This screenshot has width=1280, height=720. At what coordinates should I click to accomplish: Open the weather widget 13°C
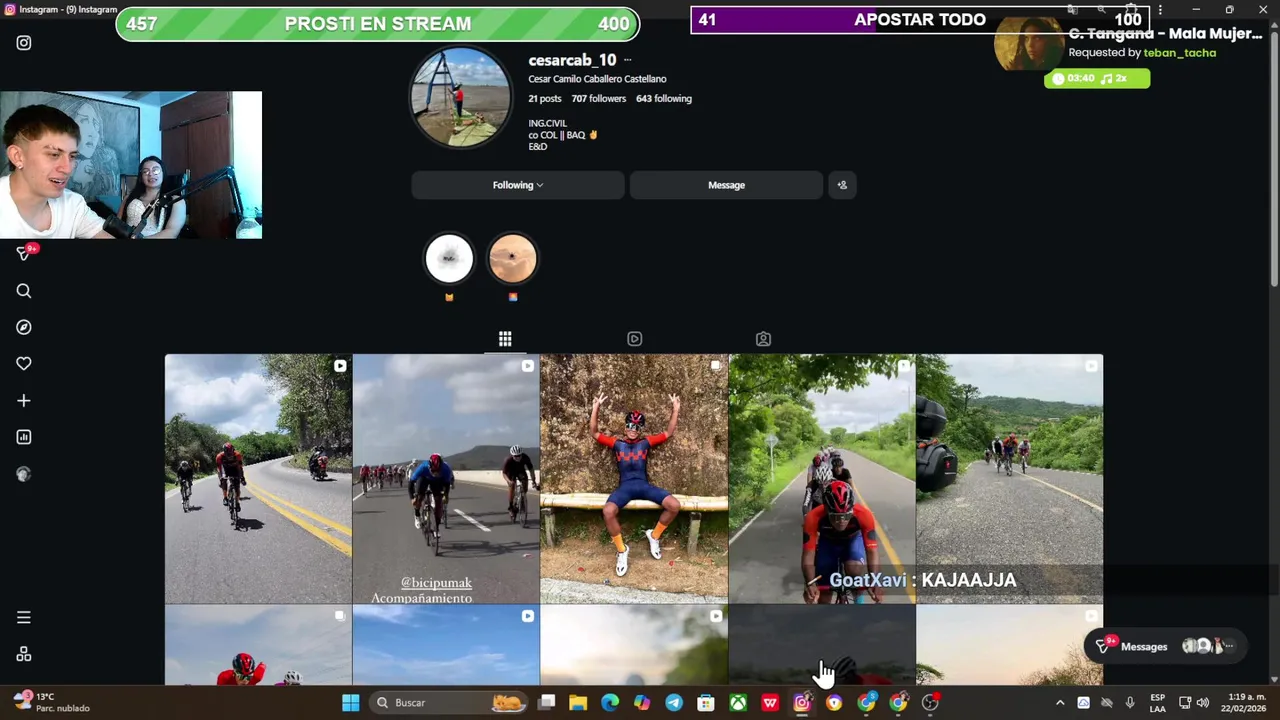(52, 702)
